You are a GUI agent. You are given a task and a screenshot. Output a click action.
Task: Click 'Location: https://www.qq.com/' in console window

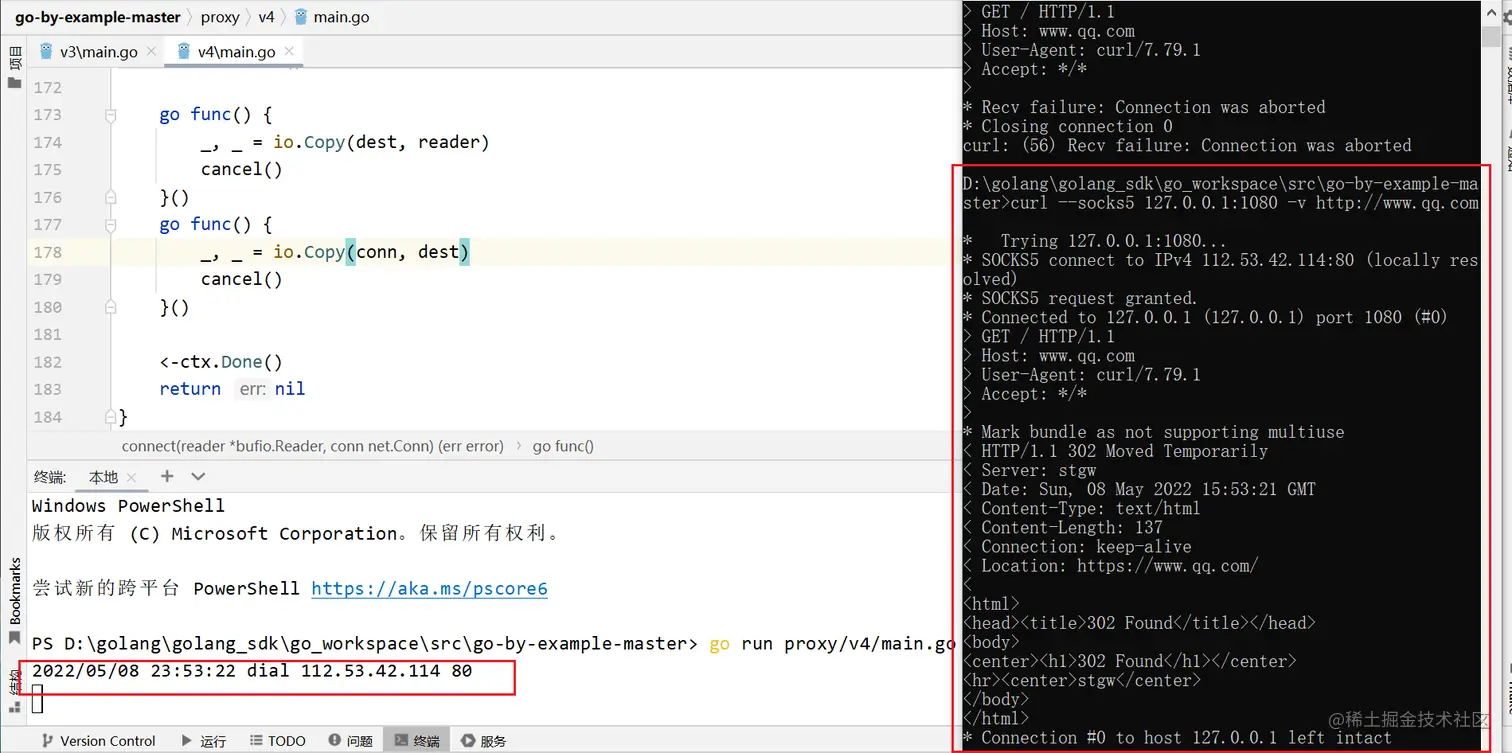[1119, 566]
